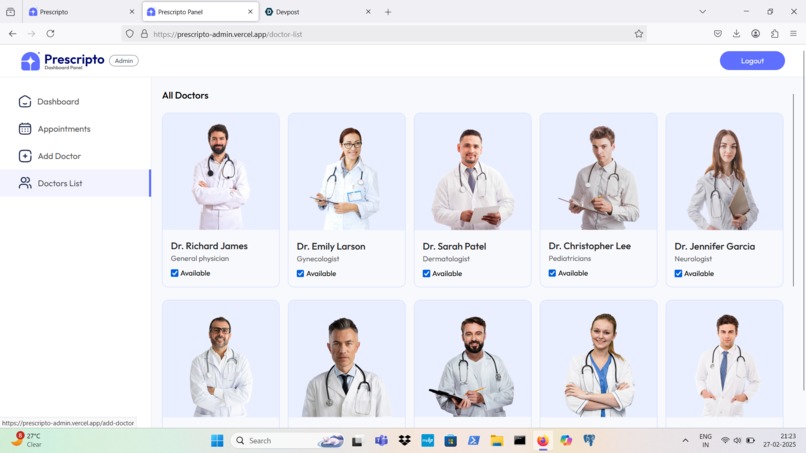
Task: Show hidden system tray icons
Action: [x=685, y=441]
